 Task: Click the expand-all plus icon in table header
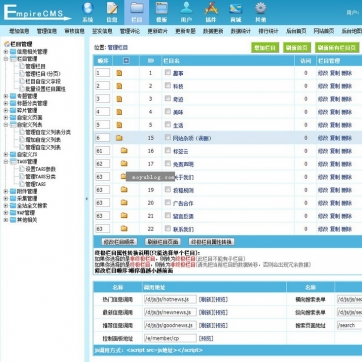pyautogui.click(x=126, y=61)
